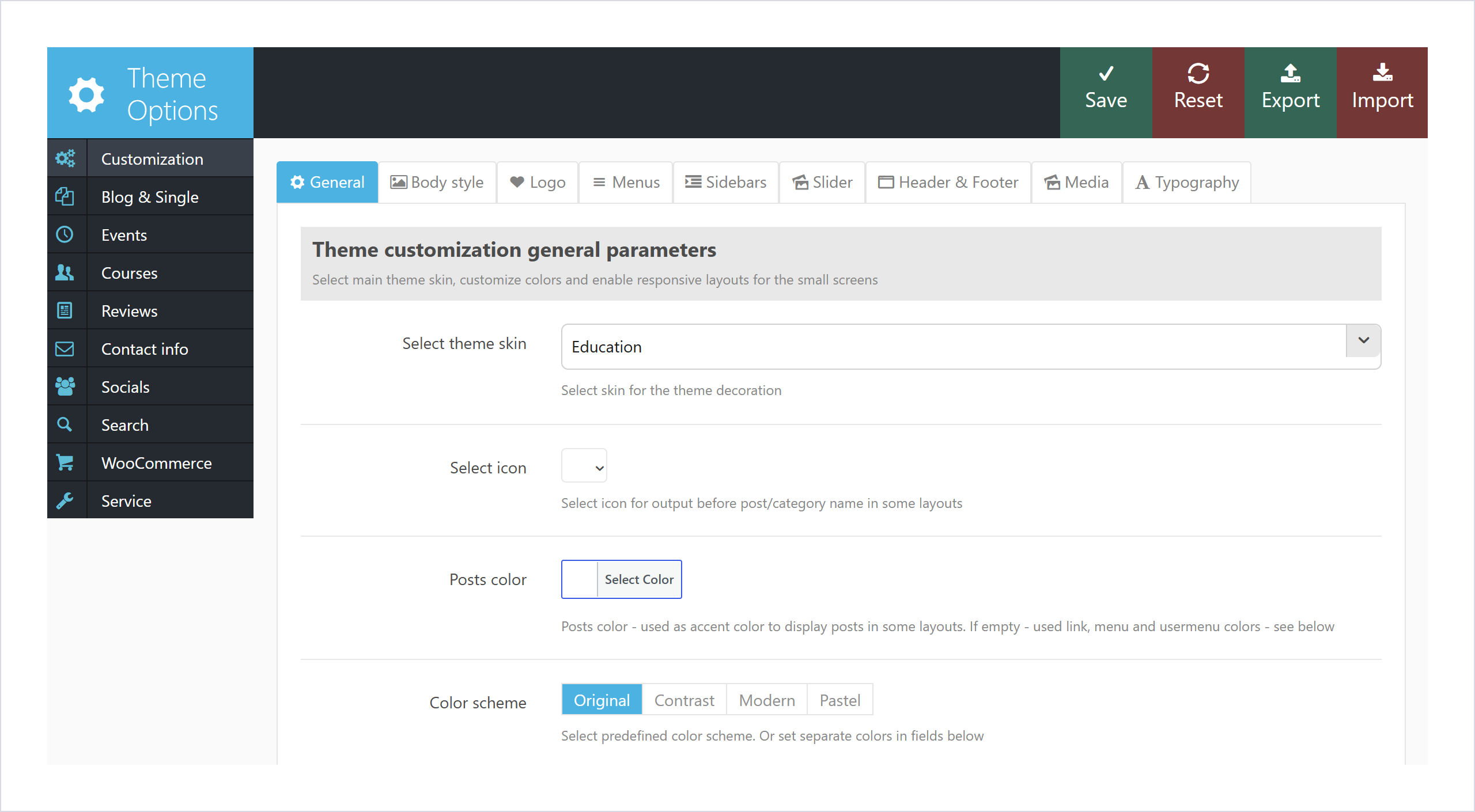
Task: Click the Blog & Single pages icon
Action: (65, 196)
